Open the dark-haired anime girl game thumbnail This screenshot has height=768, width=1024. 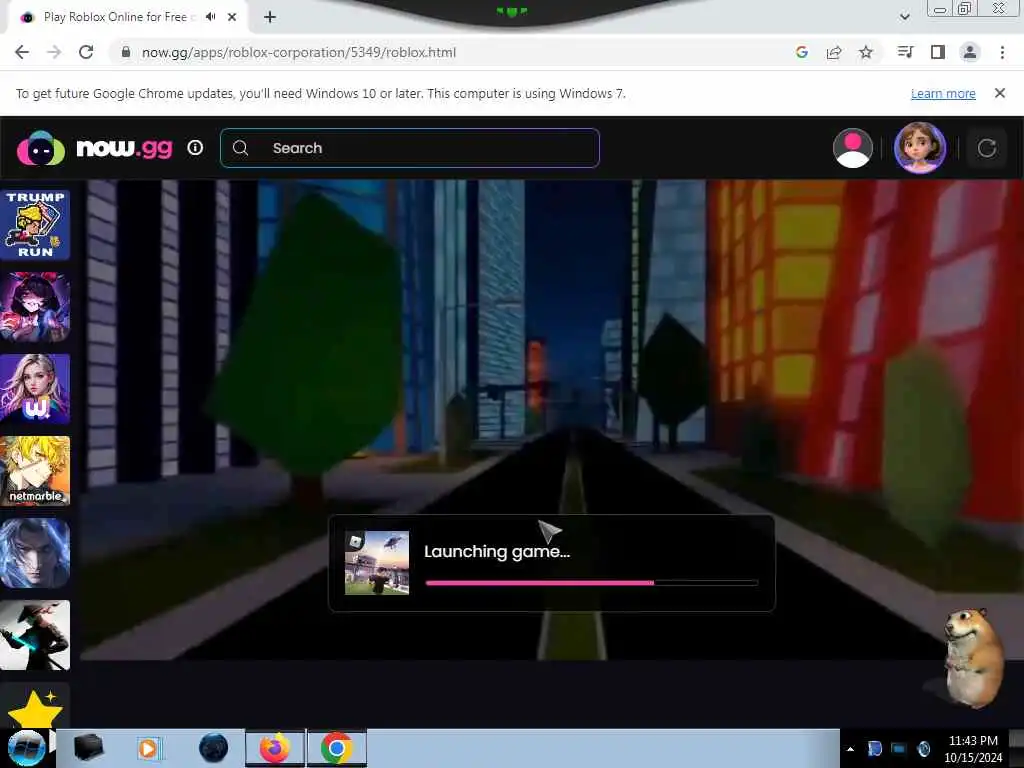35,307
